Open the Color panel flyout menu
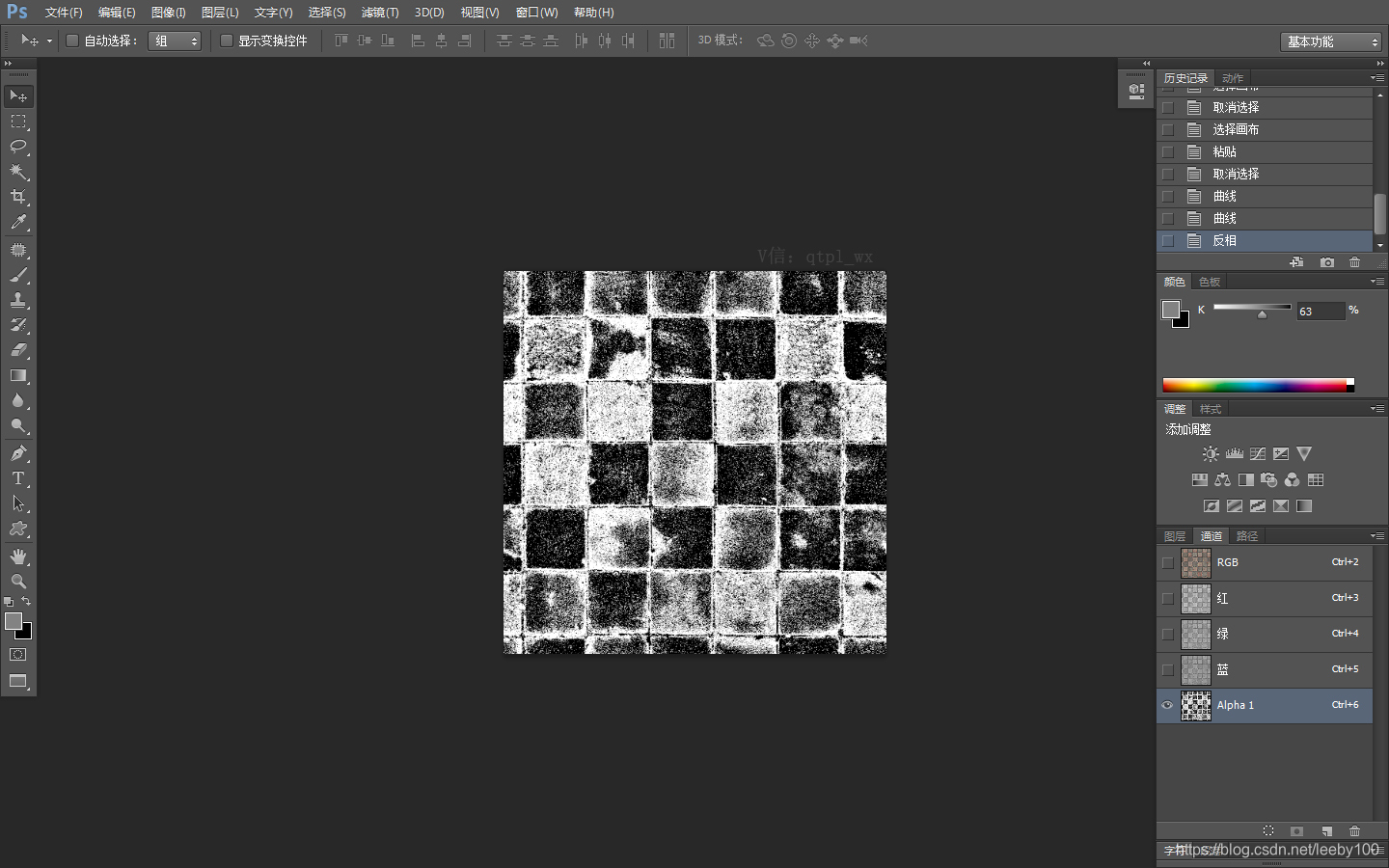The height and width of the screenshot is (868, 1389). pyautogui.click(x=1376, y=281)
